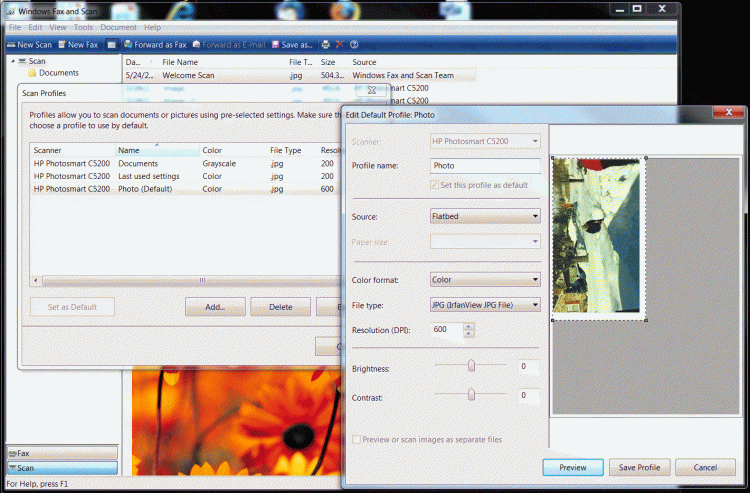Select the Photo (Default) profile row
750x493 pixels.
pos(186,189)
